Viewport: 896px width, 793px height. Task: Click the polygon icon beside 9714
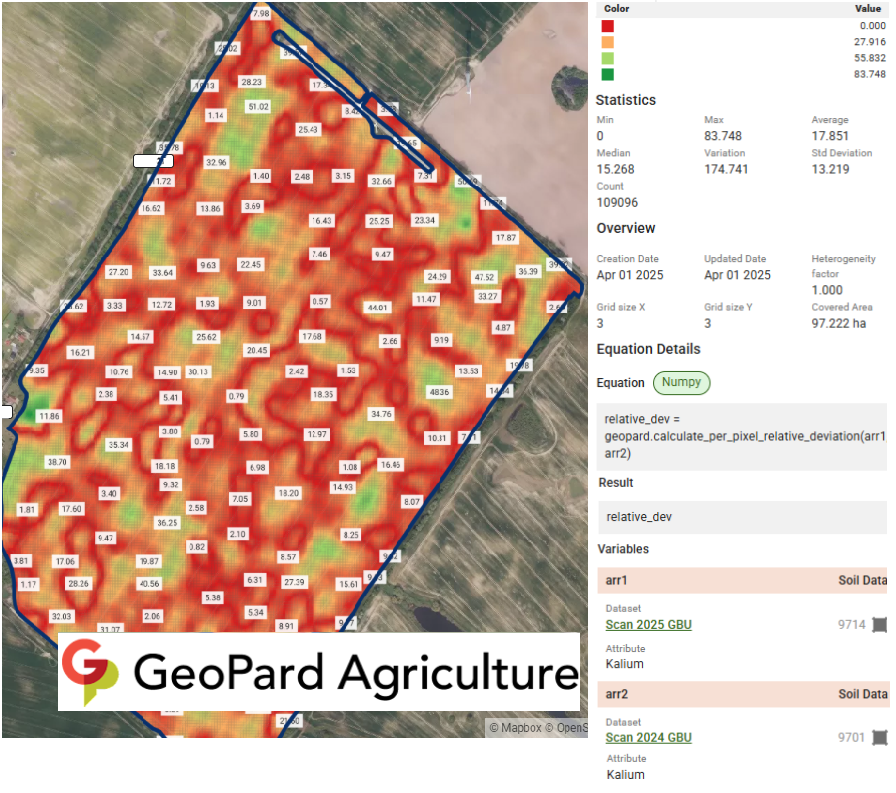[879, 625]
